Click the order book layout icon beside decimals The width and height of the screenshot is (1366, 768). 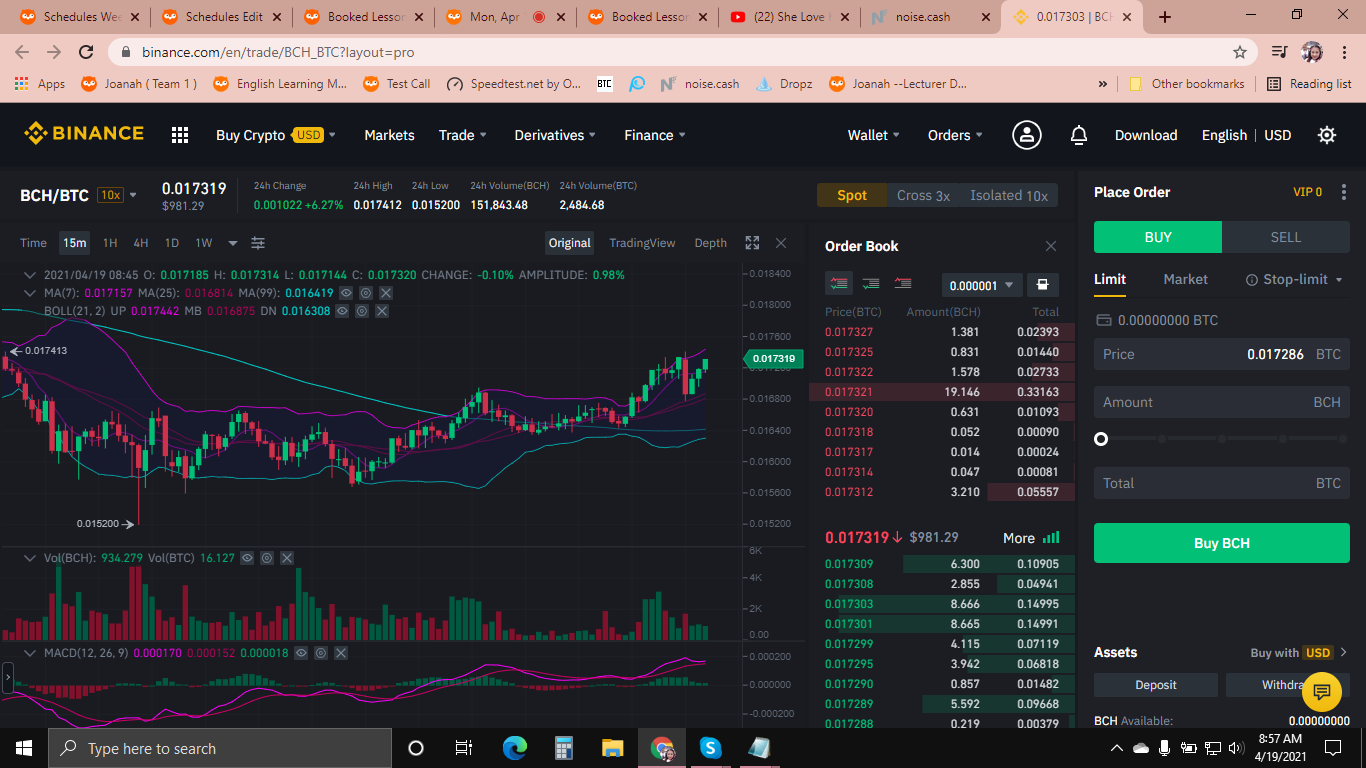click(1042, 285)
